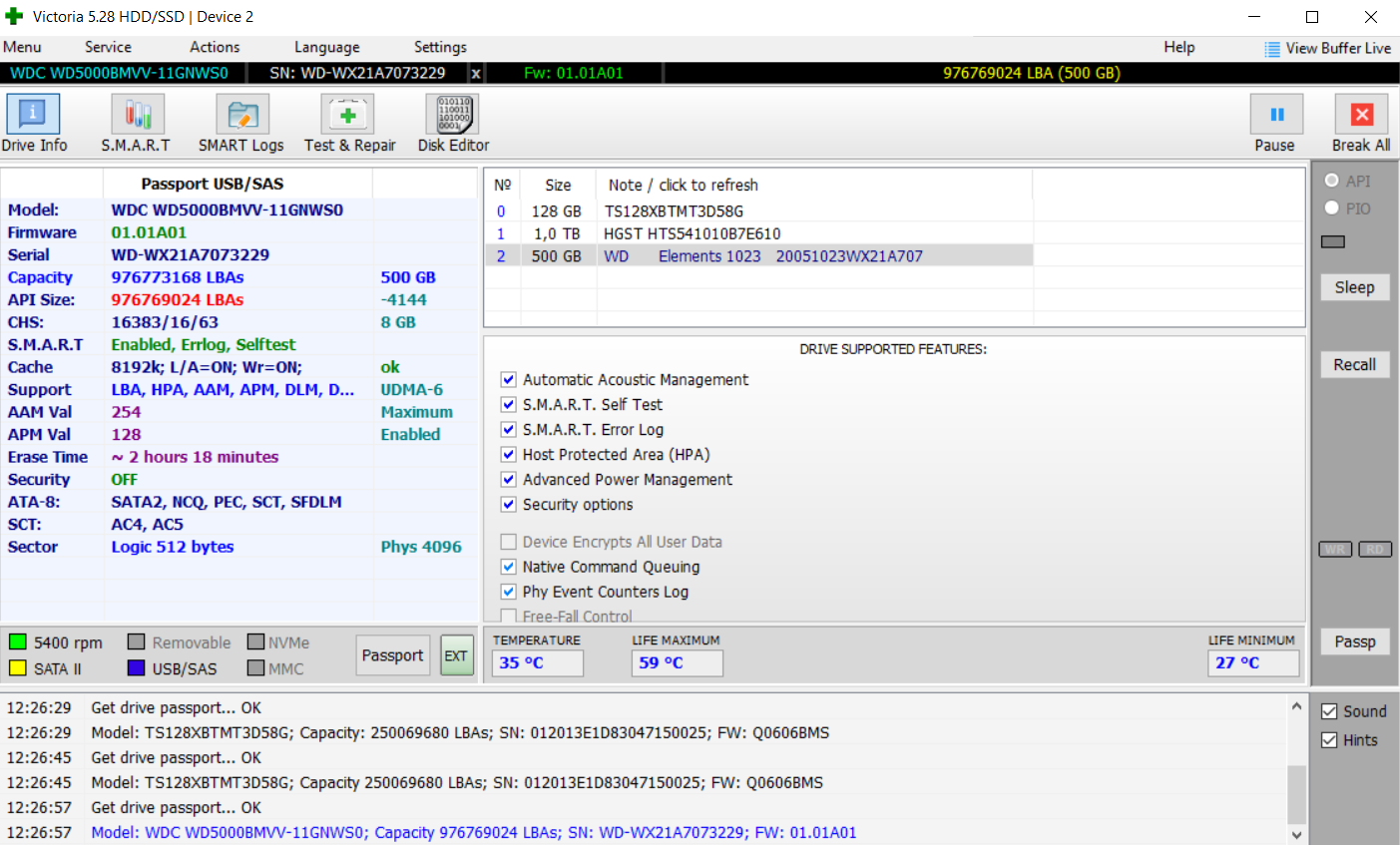Click the LIFE MINIMUM 27 °C field

tap(1253, 663)
